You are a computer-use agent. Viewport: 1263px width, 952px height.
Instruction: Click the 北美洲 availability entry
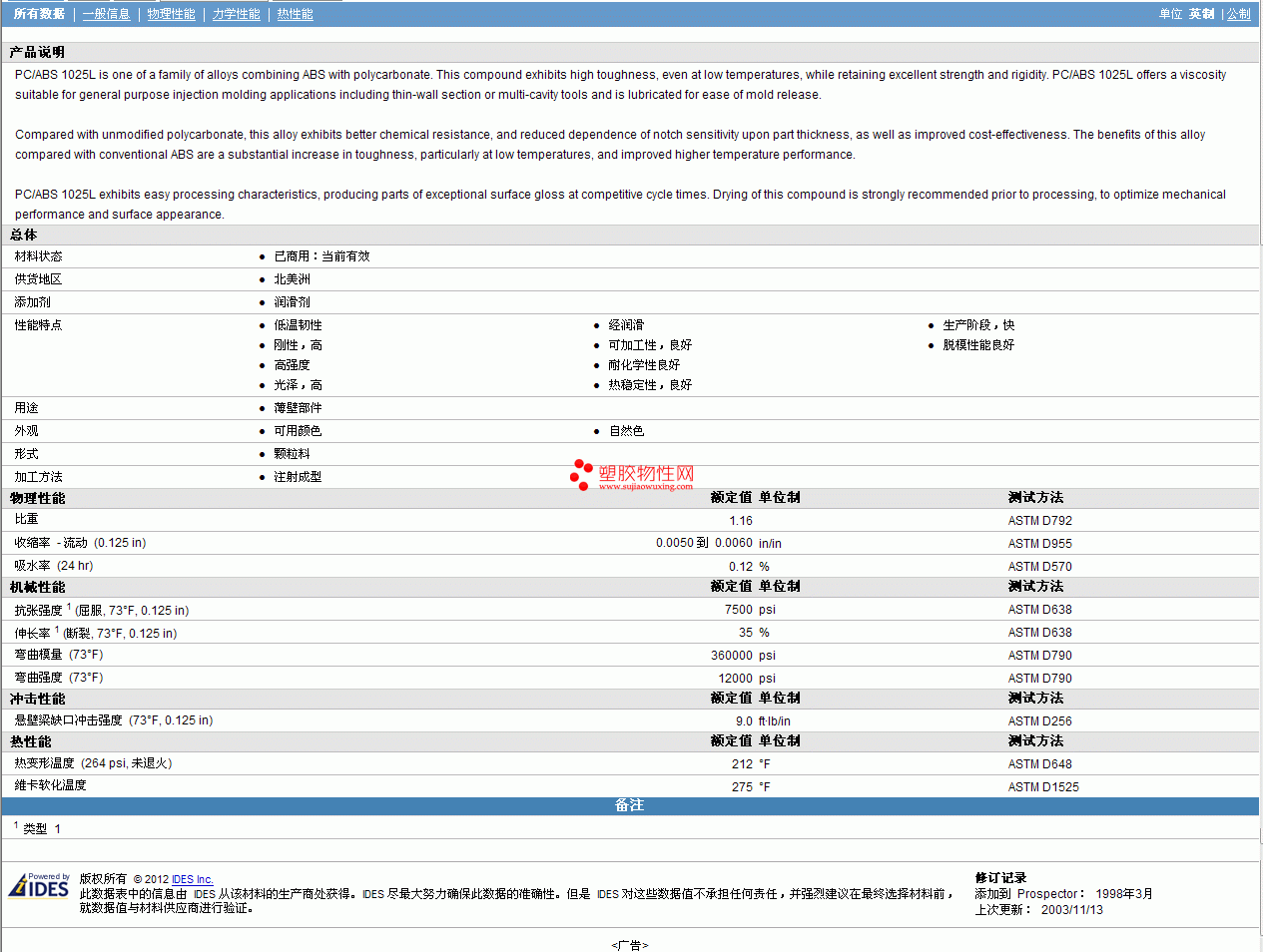click(292, 279)
